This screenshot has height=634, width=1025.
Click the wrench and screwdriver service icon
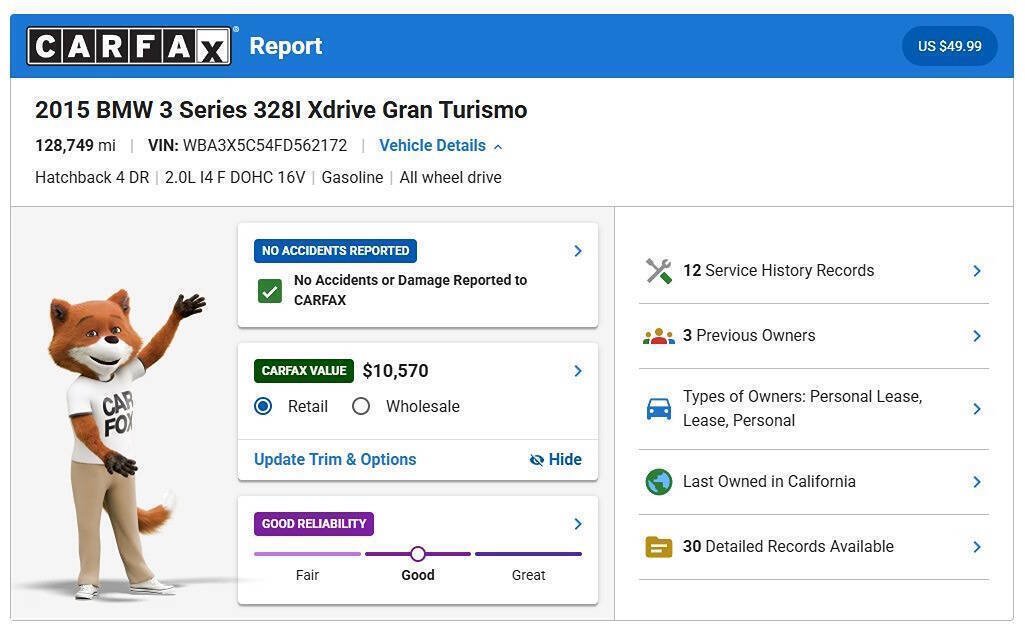[658, 271]
